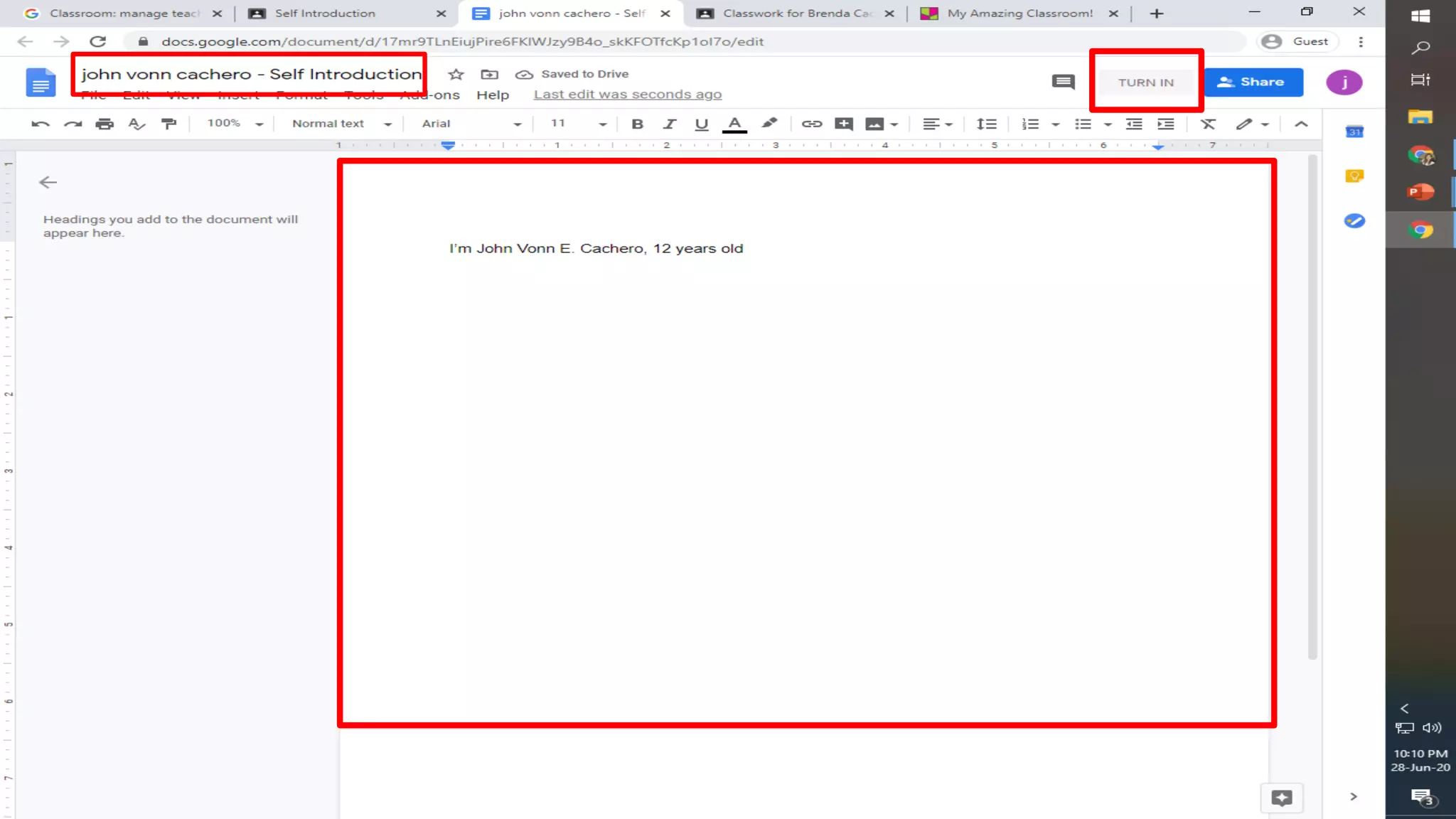The width and height of the screenshot is (1456, 819).
Task: Open the purple account avatar
Action: click(x=1344, y=82)
